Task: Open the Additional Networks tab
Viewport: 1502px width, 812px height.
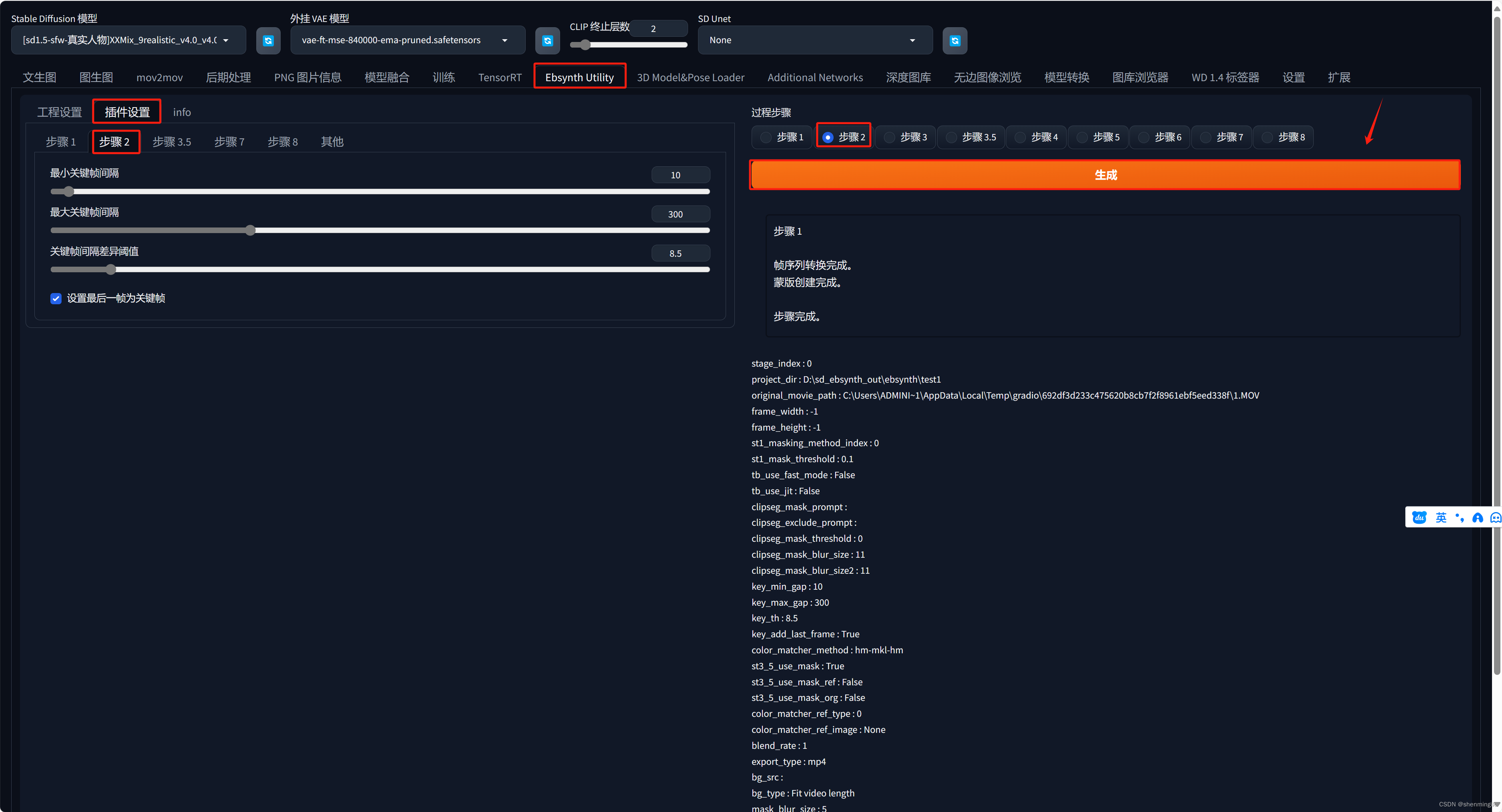Action: click(815, 78)
